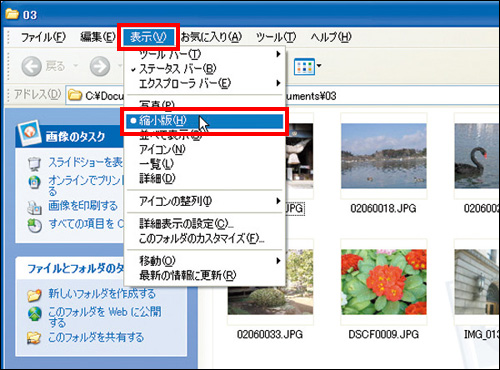This screenshot has width=500, height=370.
Task: Open the 編集(E) menu
Action: point(98,37)
